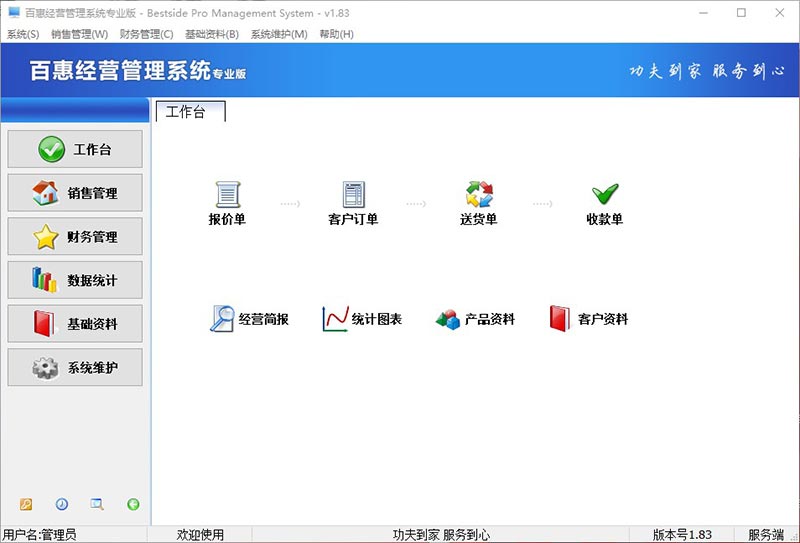Open 统计图表 line chart icon

335,318
